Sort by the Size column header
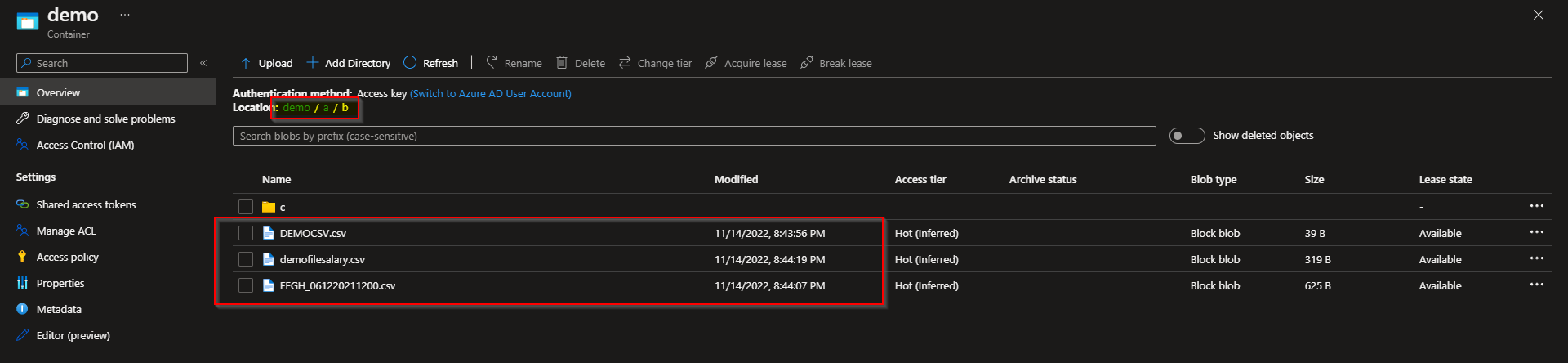1568x363 pixels. 1314,179
